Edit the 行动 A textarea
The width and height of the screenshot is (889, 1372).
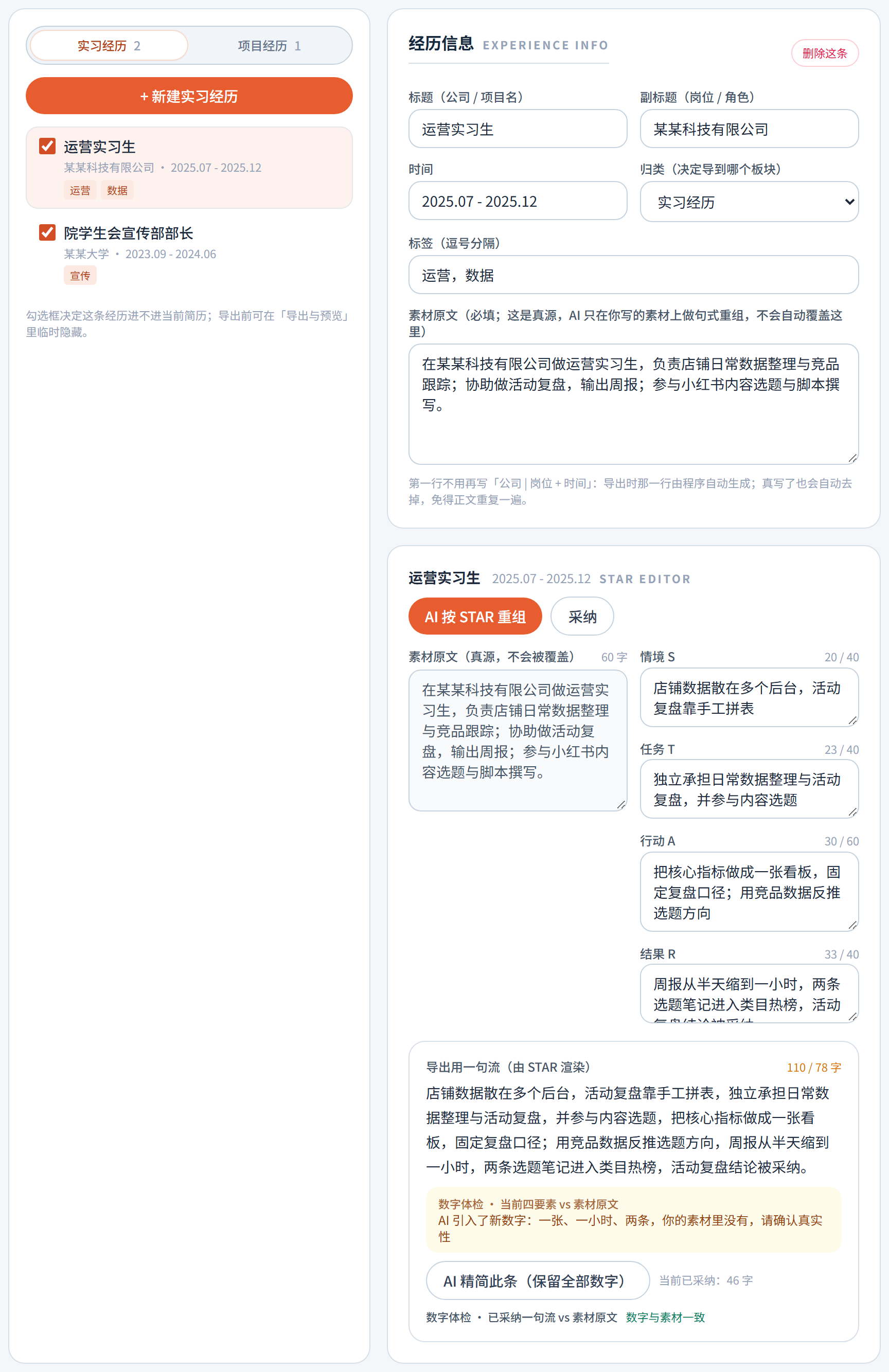(x=749, y=891)
